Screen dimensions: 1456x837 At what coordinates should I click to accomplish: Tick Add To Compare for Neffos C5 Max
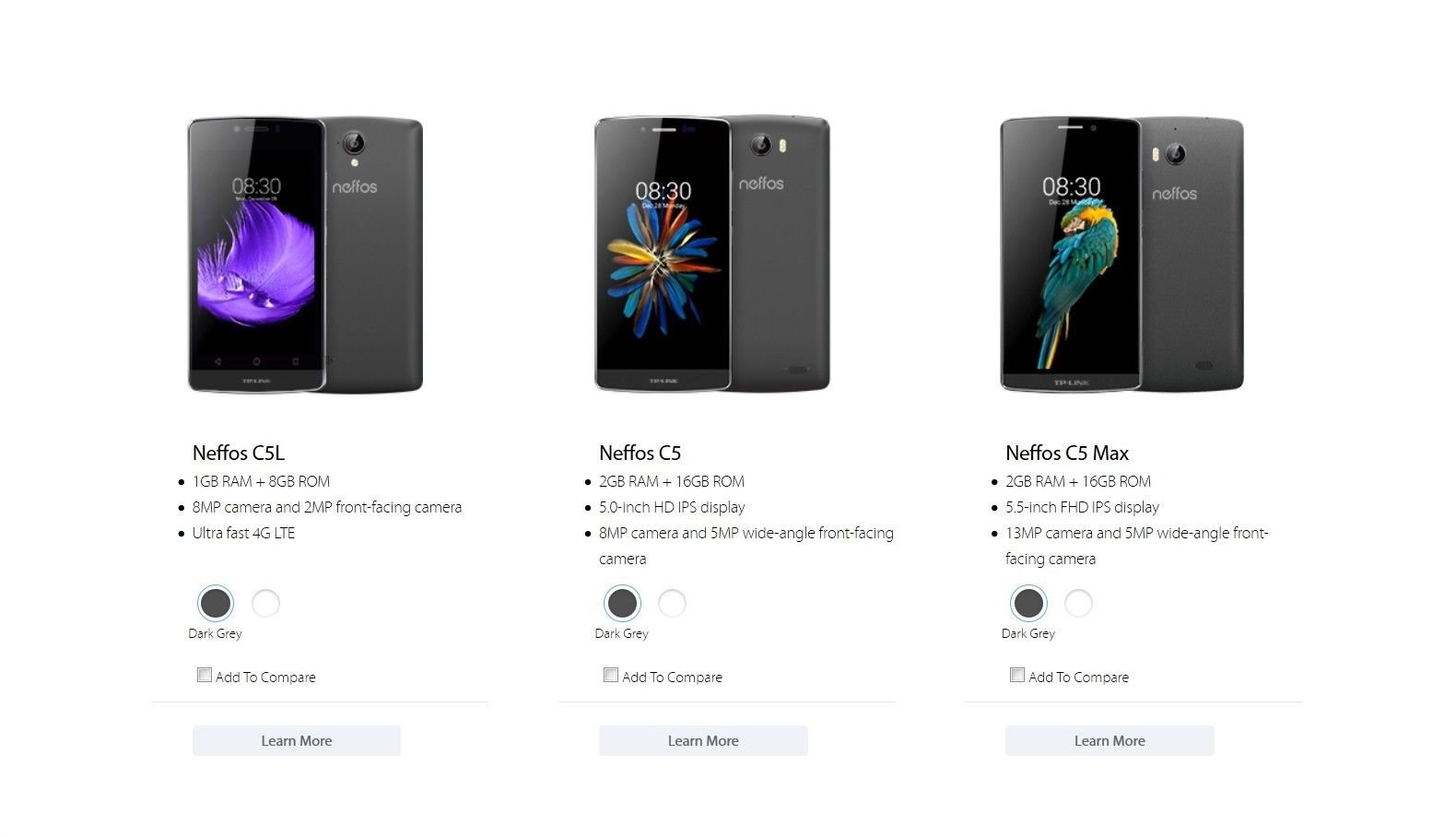tap(1017, 675)
